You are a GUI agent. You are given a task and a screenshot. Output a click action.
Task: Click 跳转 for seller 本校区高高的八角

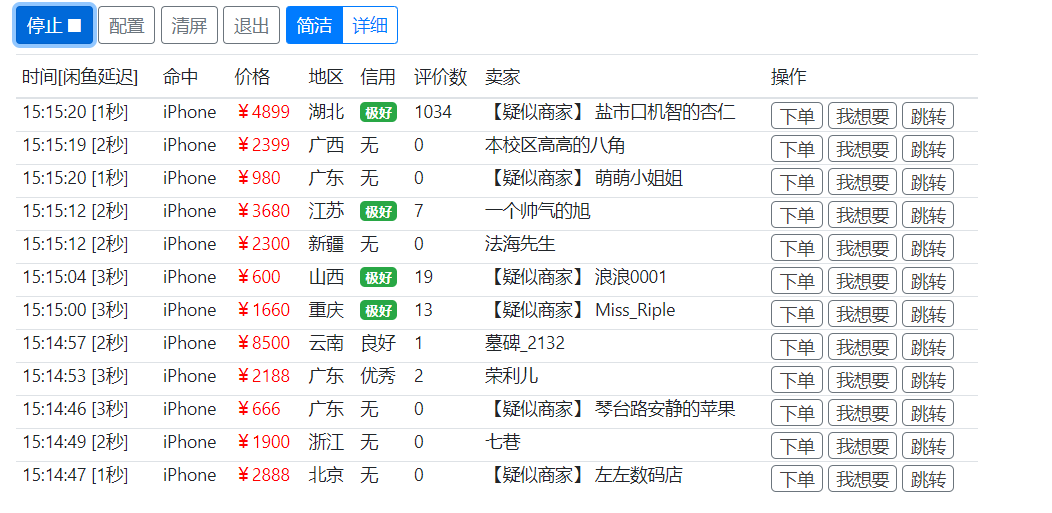tap(927, 149)
